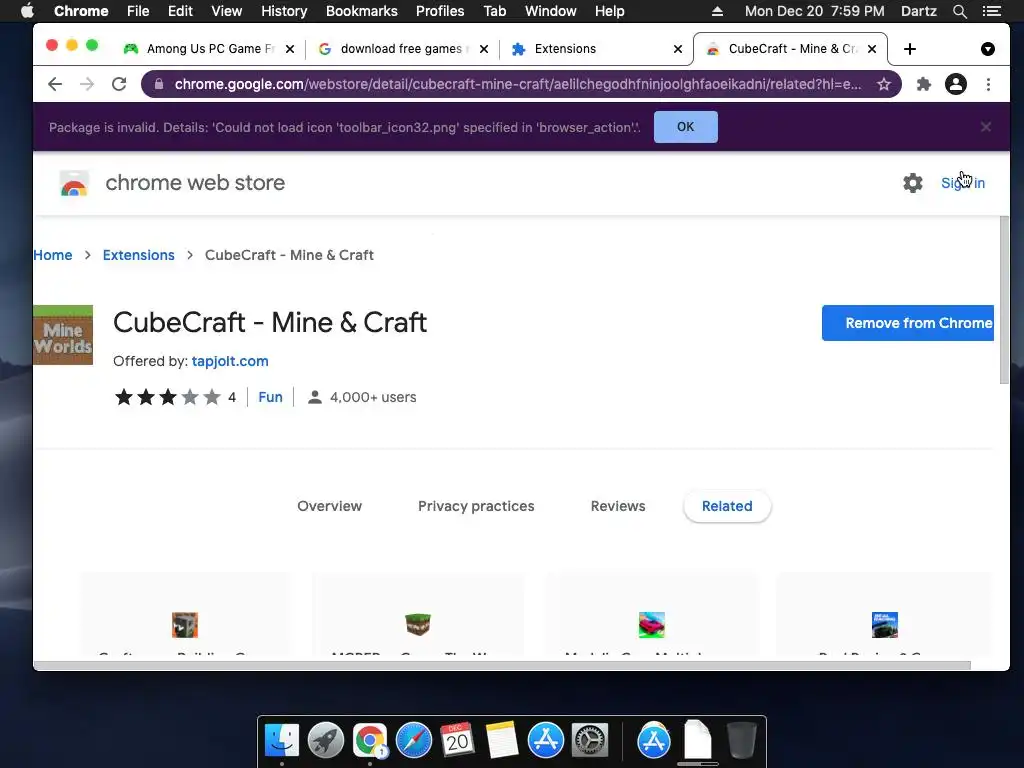Go back with the browser back arrow
1024x768 pixels.
(56, 84)
